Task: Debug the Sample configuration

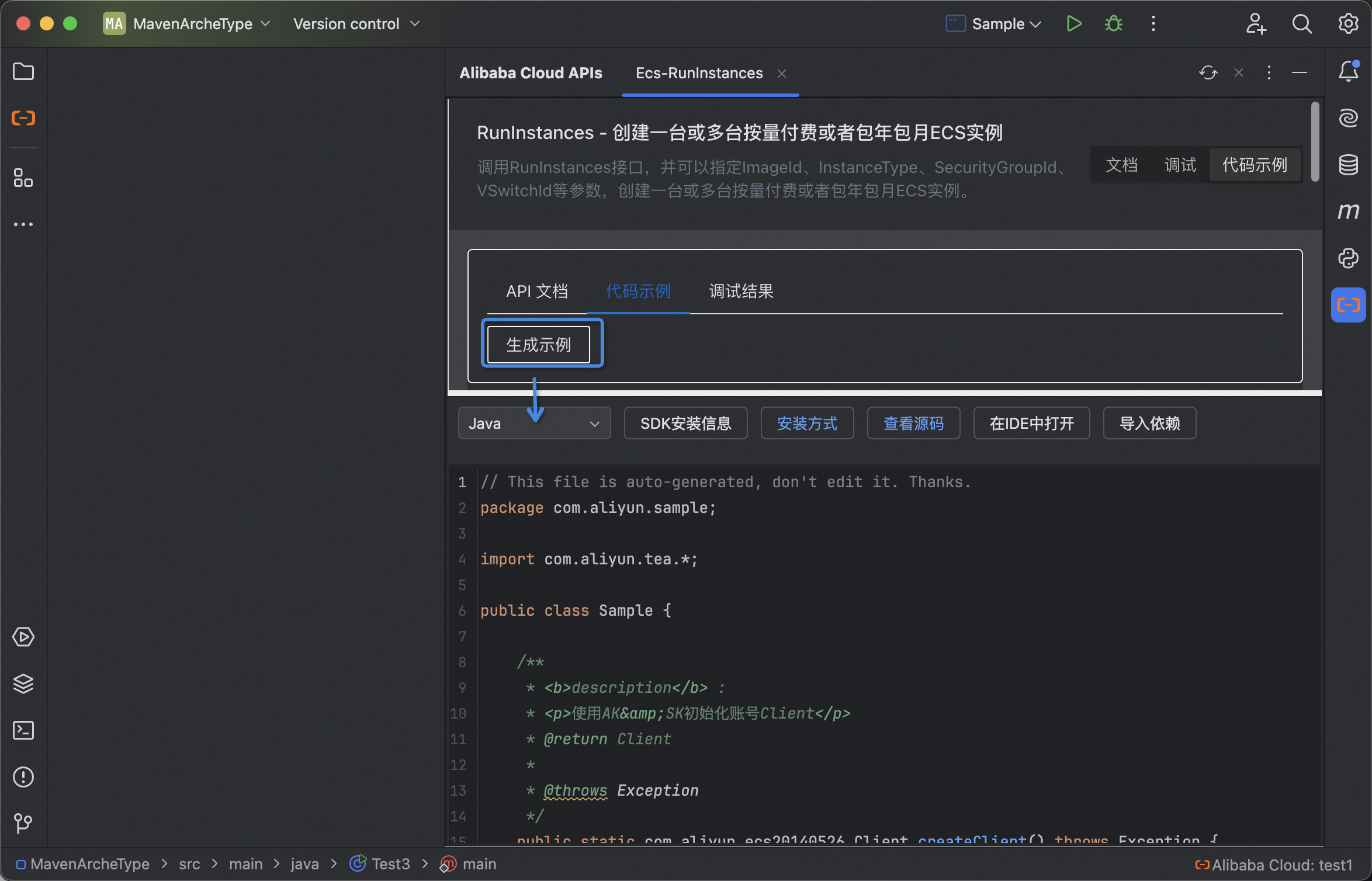Action: click(x=1114, y=24)
